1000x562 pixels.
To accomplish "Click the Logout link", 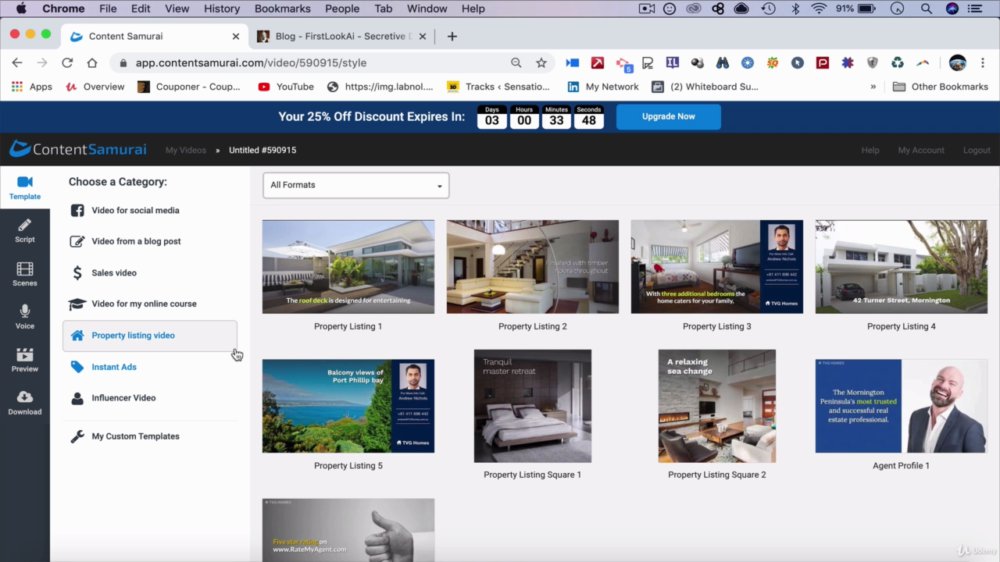I will pos(976,151).
